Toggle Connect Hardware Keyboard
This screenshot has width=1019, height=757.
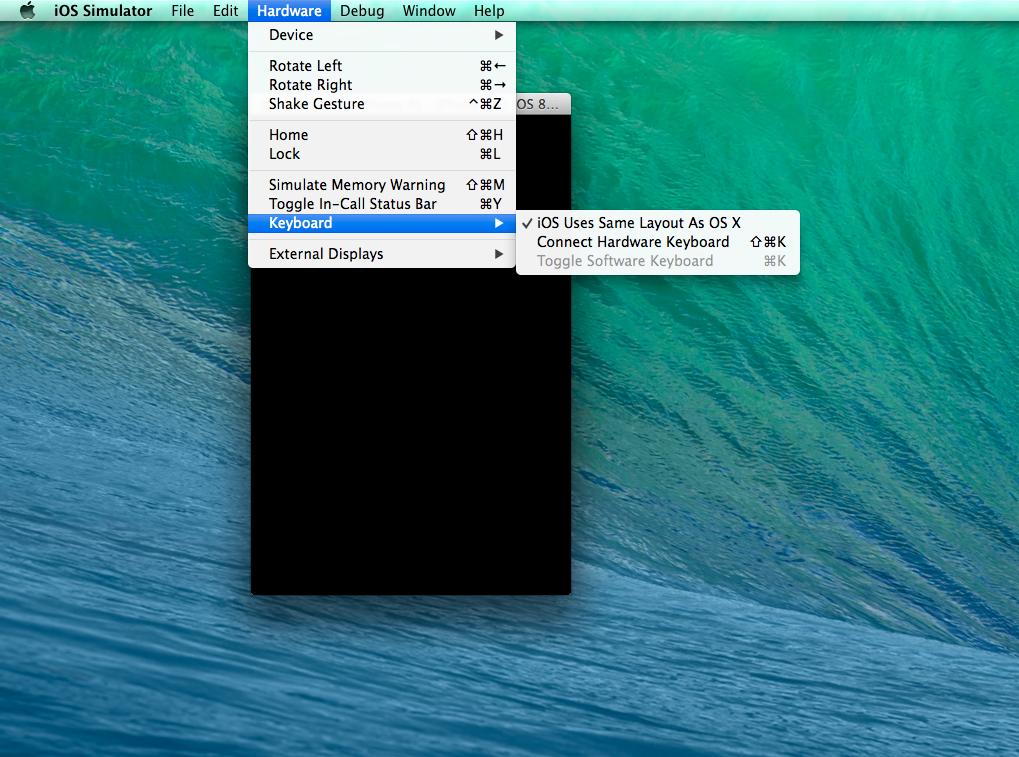click(658, 242)
